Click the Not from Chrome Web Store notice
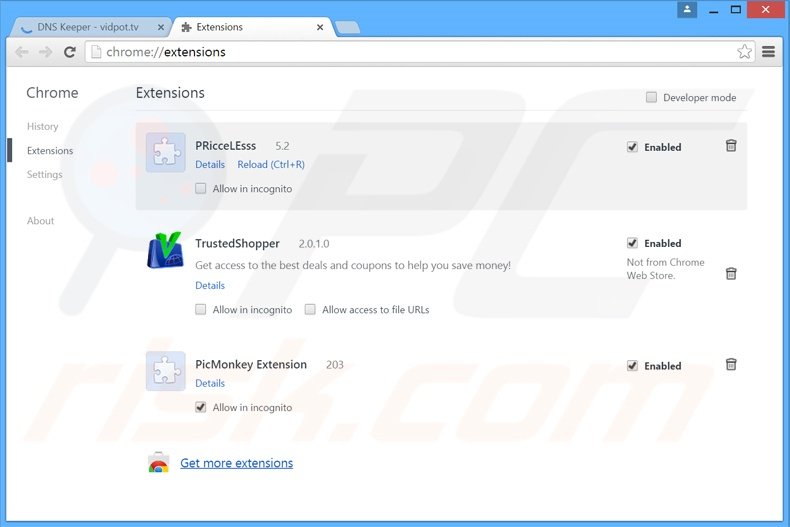Screen dimensions: 790x527 coord(666,269)
